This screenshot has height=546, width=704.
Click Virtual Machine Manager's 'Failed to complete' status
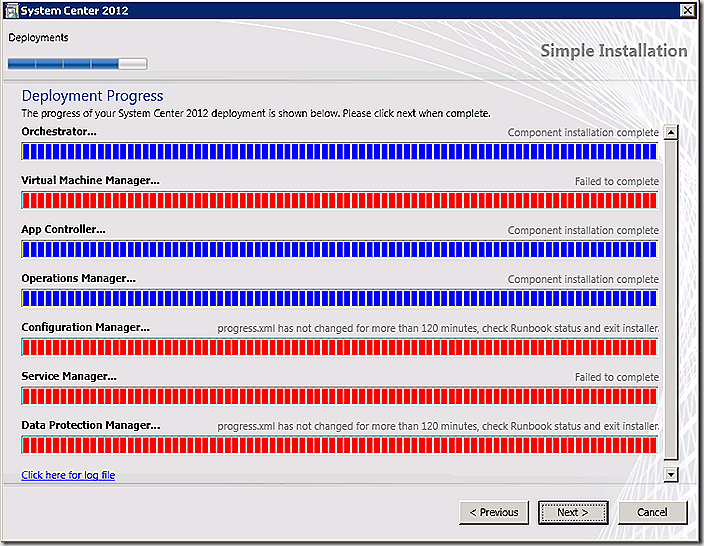(x=617, y=181)
